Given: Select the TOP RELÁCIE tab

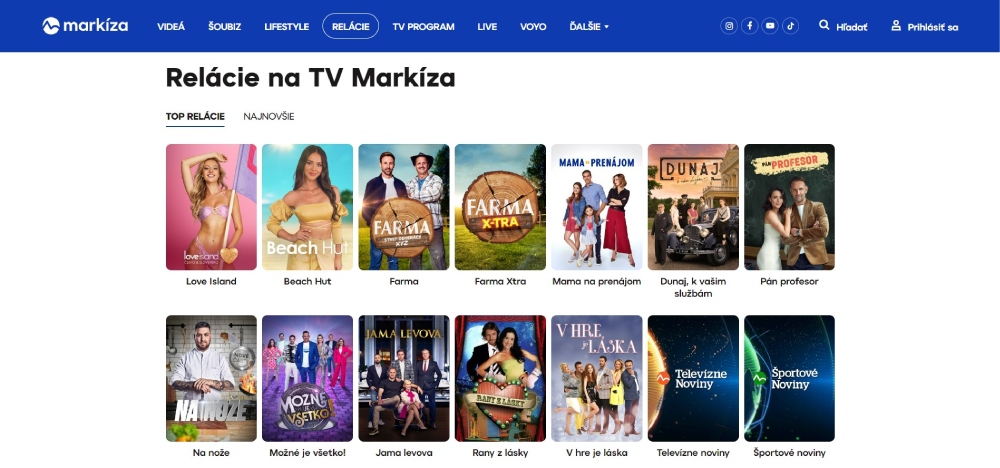Looking at the screenshot, I should click(x=195, y=117).
